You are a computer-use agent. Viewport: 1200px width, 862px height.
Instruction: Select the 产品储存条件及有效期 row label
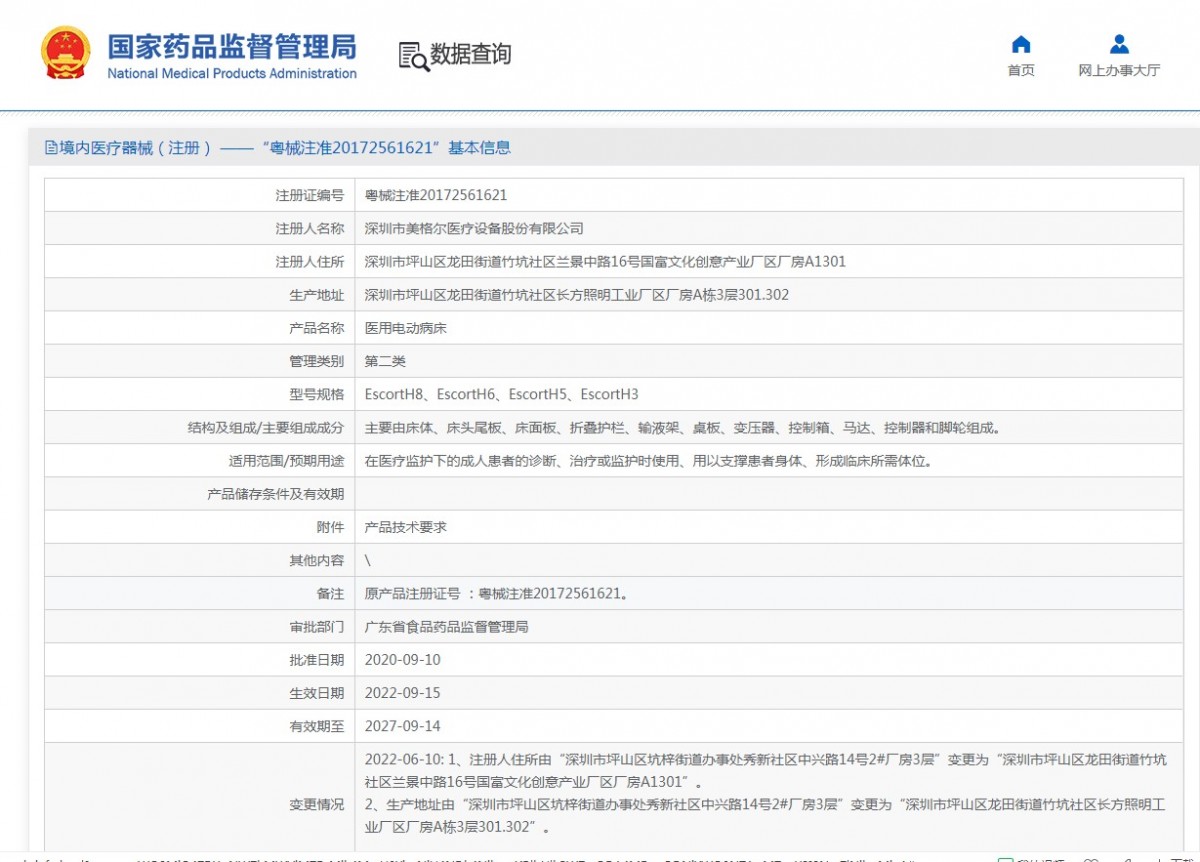[x=275, y=494]
